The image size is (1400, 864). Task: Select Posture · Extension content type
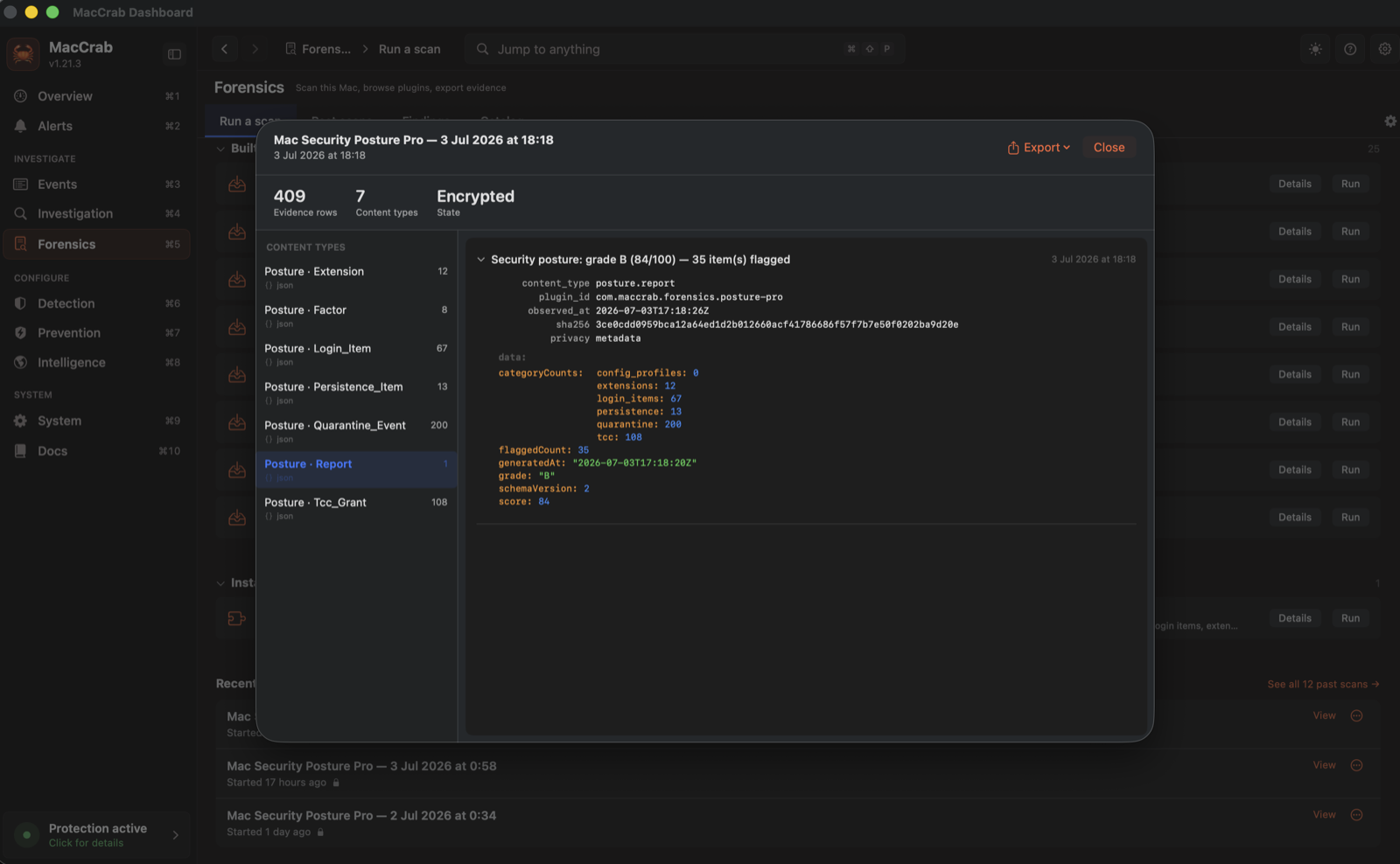356,277
